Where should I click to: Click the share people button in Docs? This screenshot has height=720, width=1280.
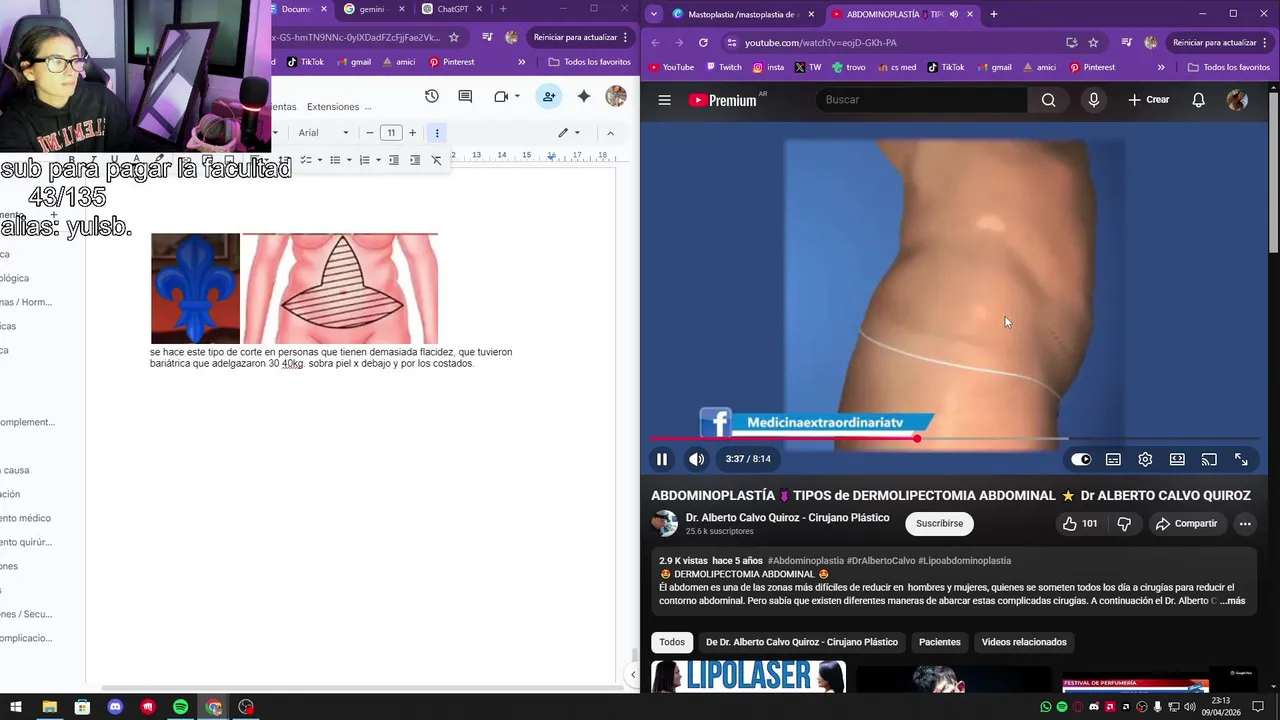(x=549, y=96)
